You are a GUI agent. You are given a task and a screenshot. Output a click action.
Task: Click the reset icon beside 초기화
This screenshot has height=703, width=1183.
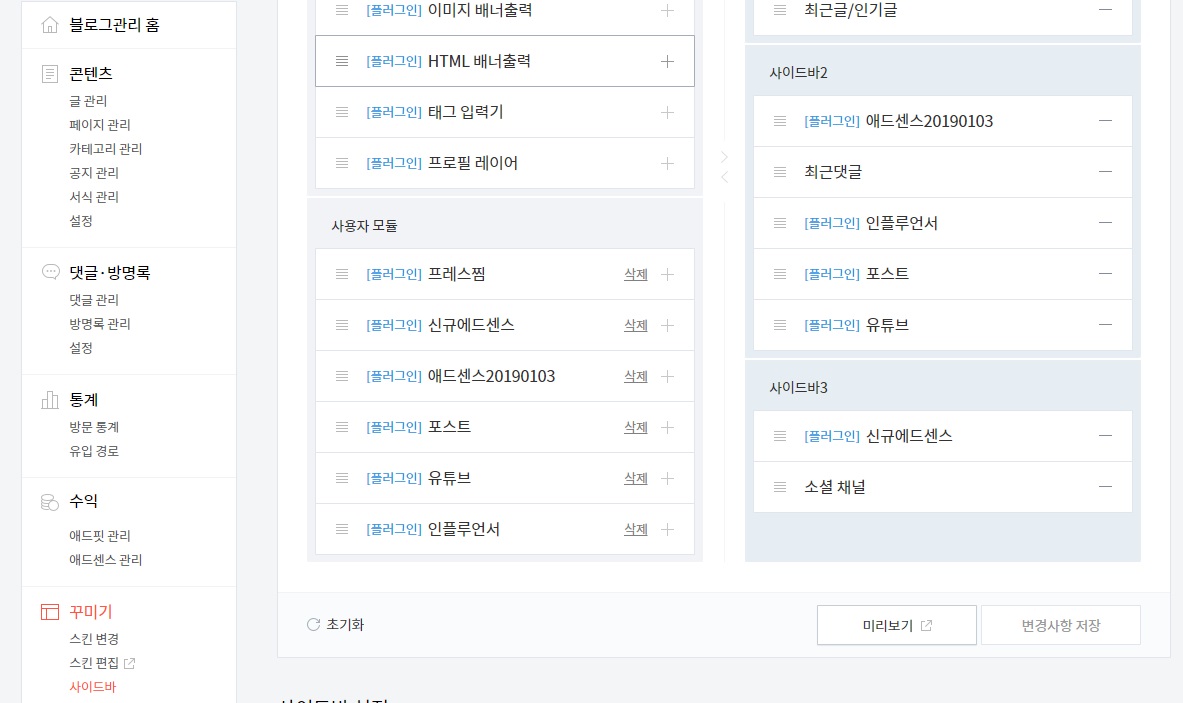pyautogui.click(x=313, y=625)
